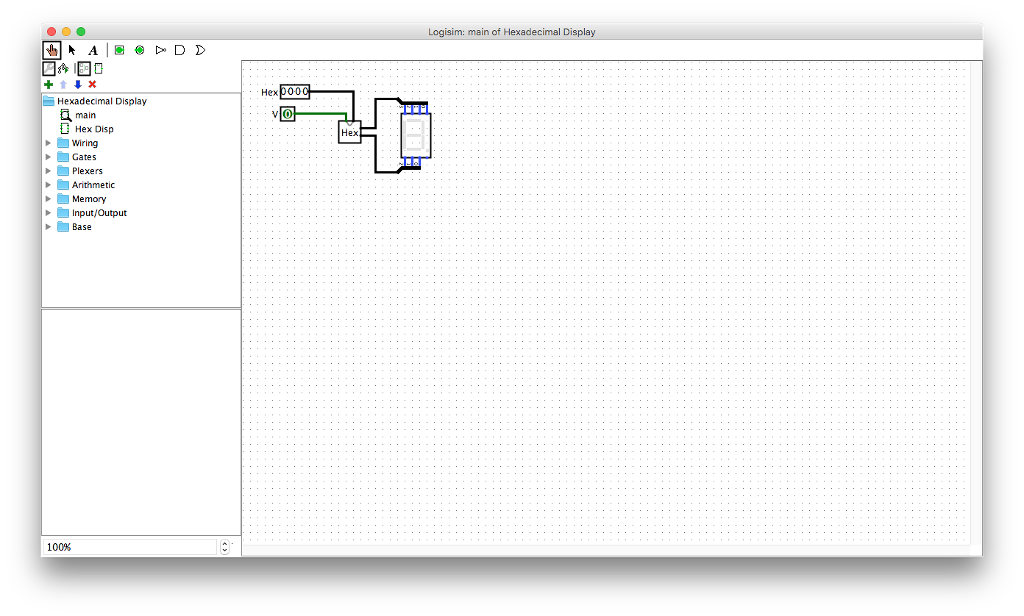Screen dimensions: 1024x616
Task: Expand the Memory folder
Action: coord(47,198)
